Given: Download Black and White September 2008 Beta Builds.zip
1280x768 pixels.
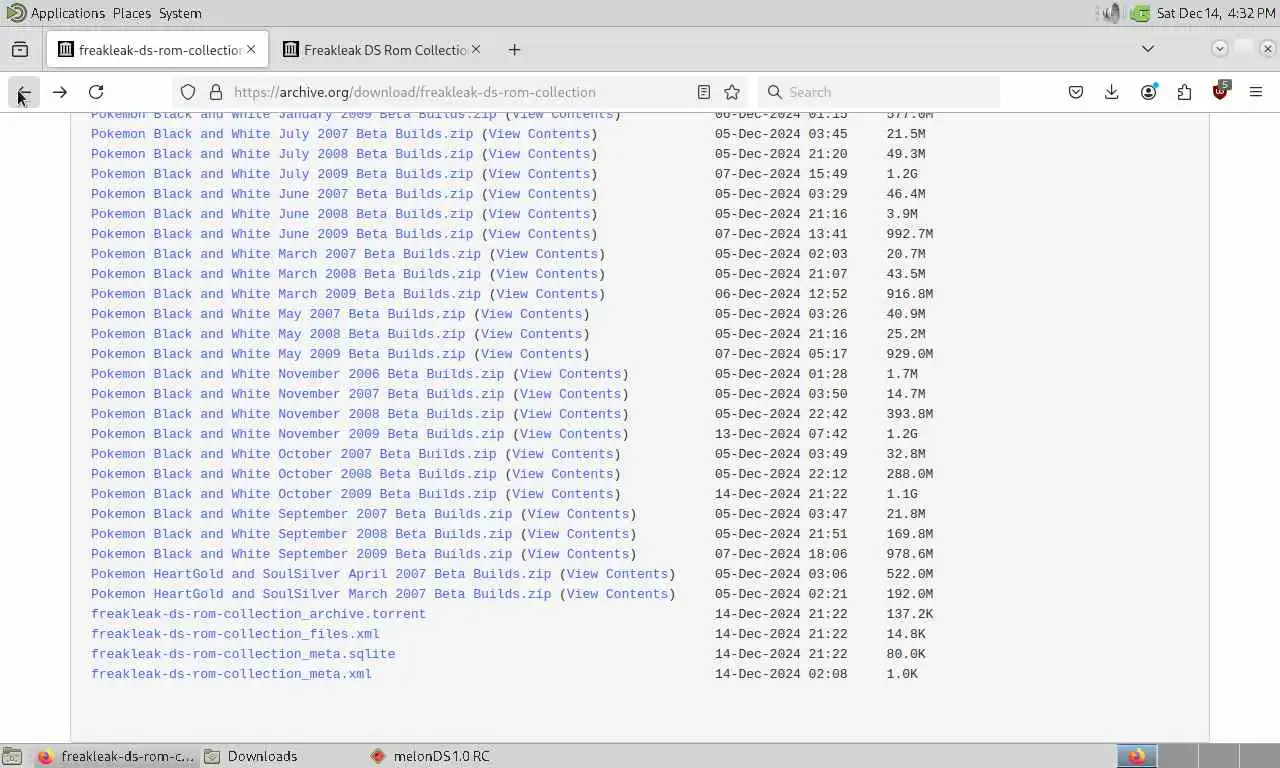Looking at the screenshot, I should tap(301, 534).
